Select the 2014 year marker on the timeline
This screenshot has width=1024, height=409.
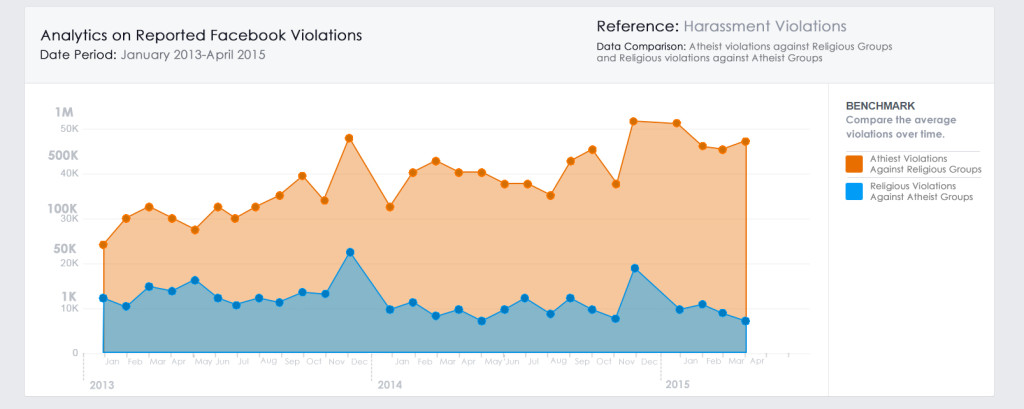pyautogui.click(x=389, y=384)
